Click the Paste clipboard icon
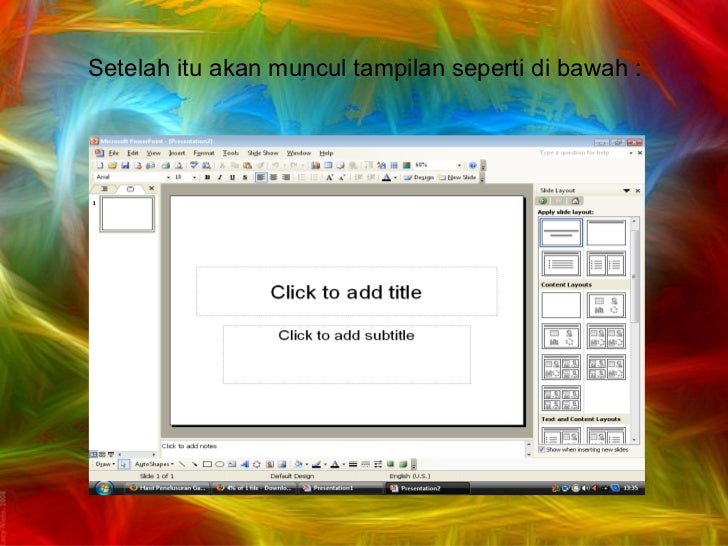This screenshot has height=546, width=728. 247,165
